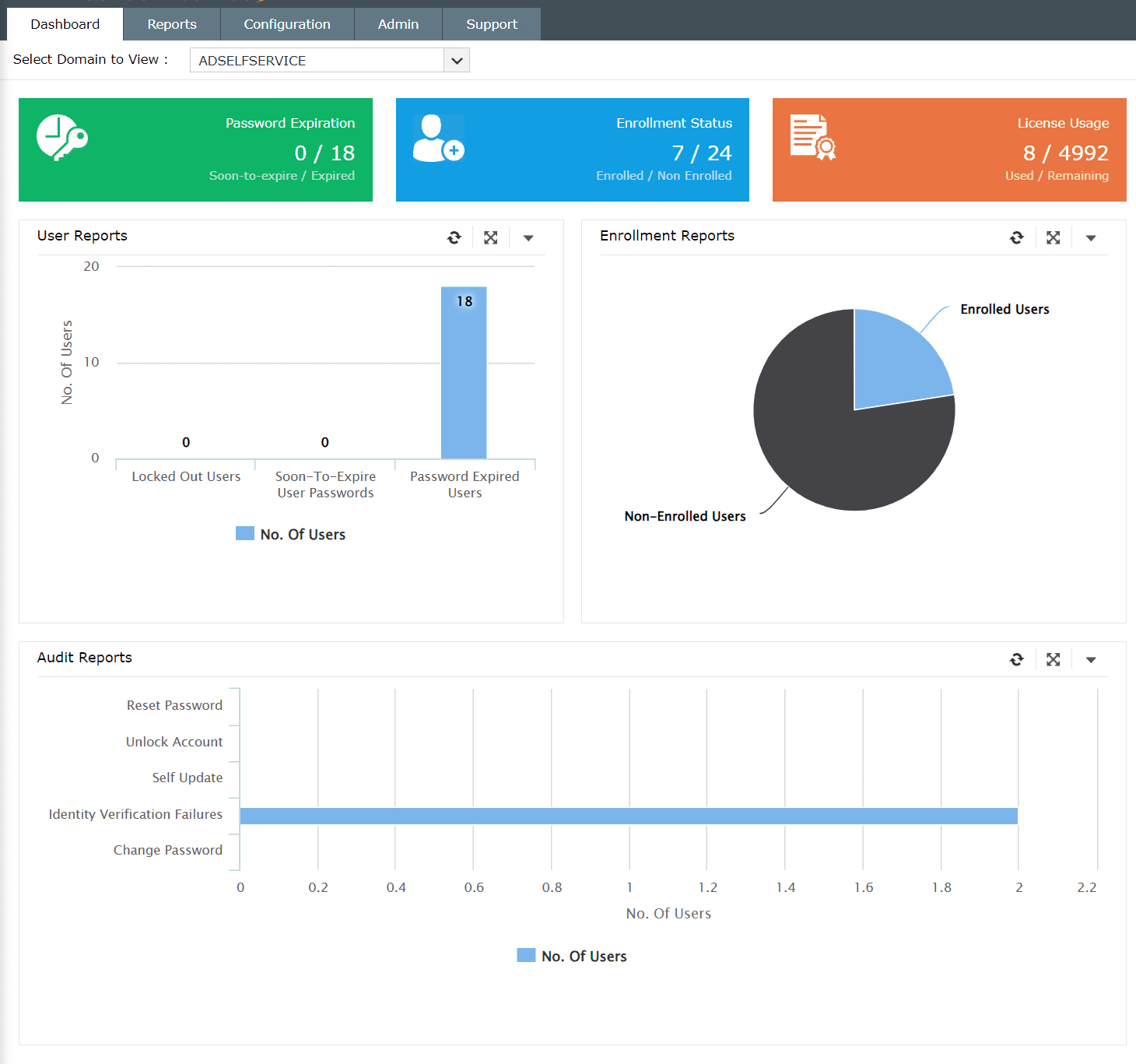This screenshot has width=1136, height=1064.
Task: Open the Audit Reports options dropdown arrow
Action: click(x=1091, y=660)
